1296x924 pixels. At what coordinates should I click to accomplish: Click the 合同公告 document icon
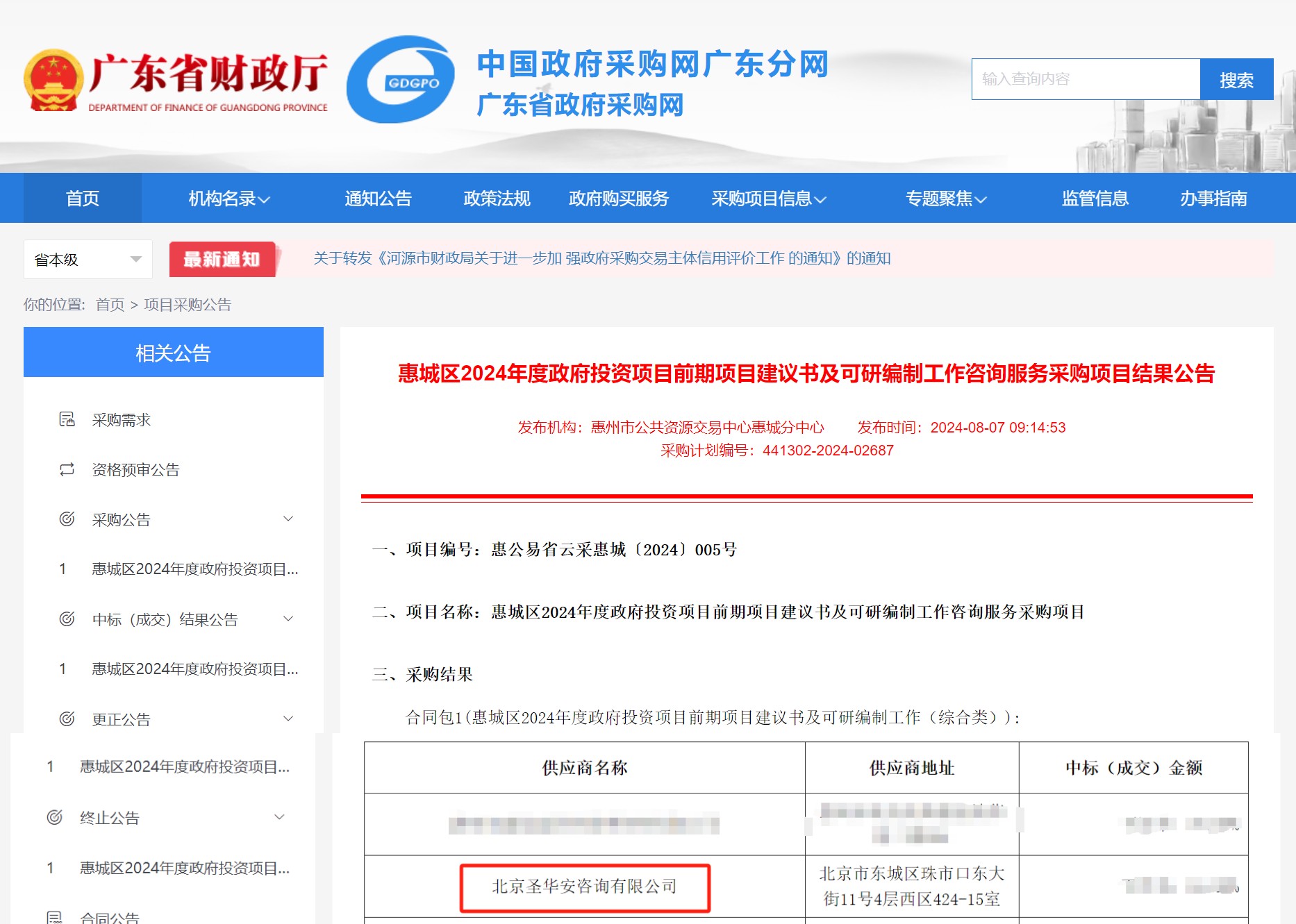point(54,917)
